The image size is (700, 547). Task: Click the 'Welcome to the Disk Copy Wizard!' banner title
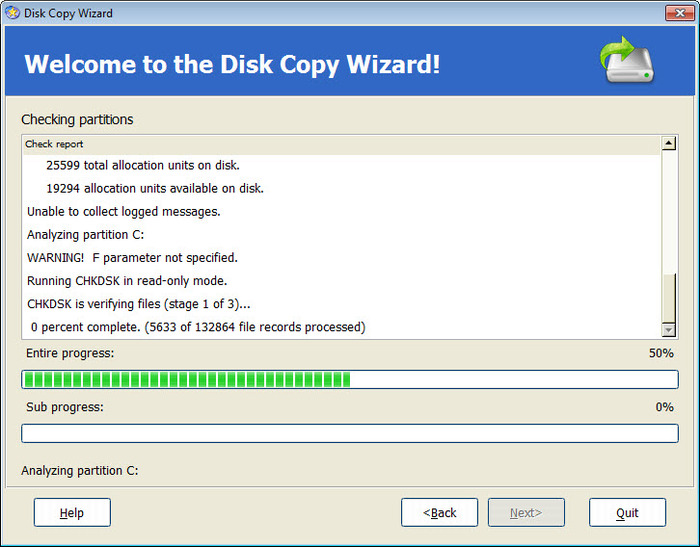click(x=232, y=64)
